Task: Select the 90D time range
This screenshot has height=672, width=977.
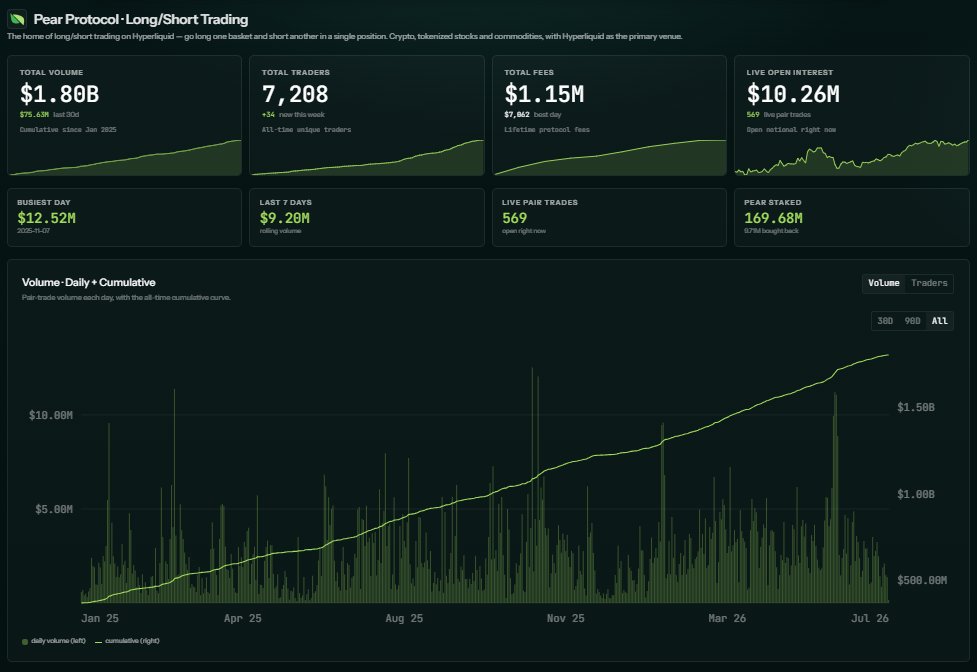Action: [912, 321]
